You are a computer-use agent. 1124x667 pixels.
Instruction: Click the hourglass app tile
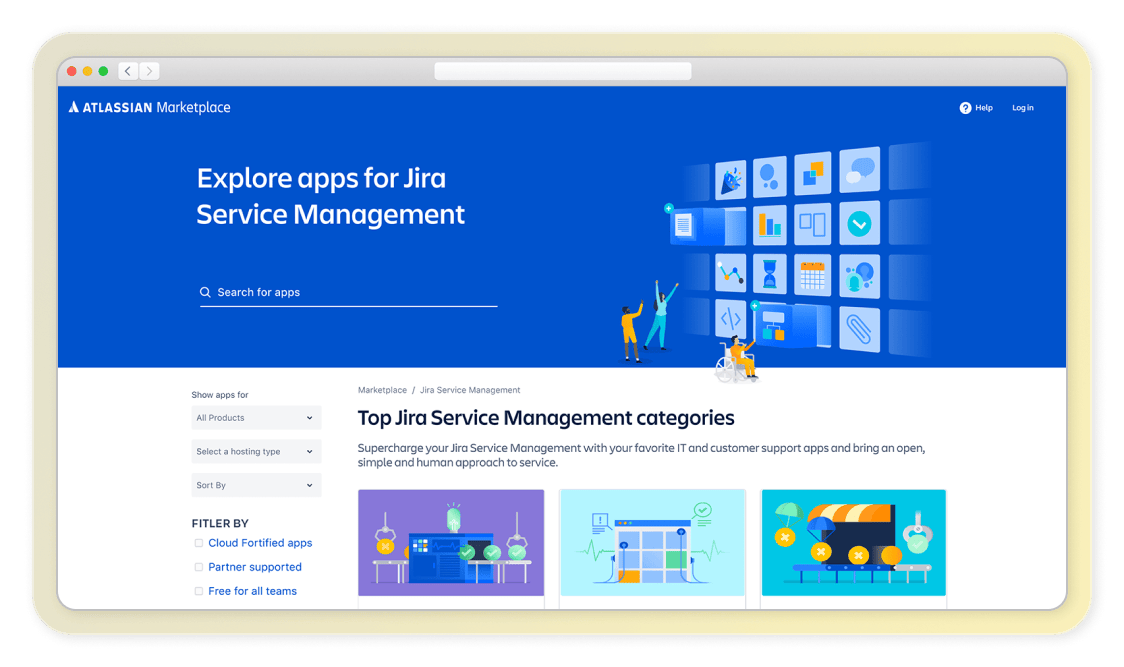[x=770, y=274]
